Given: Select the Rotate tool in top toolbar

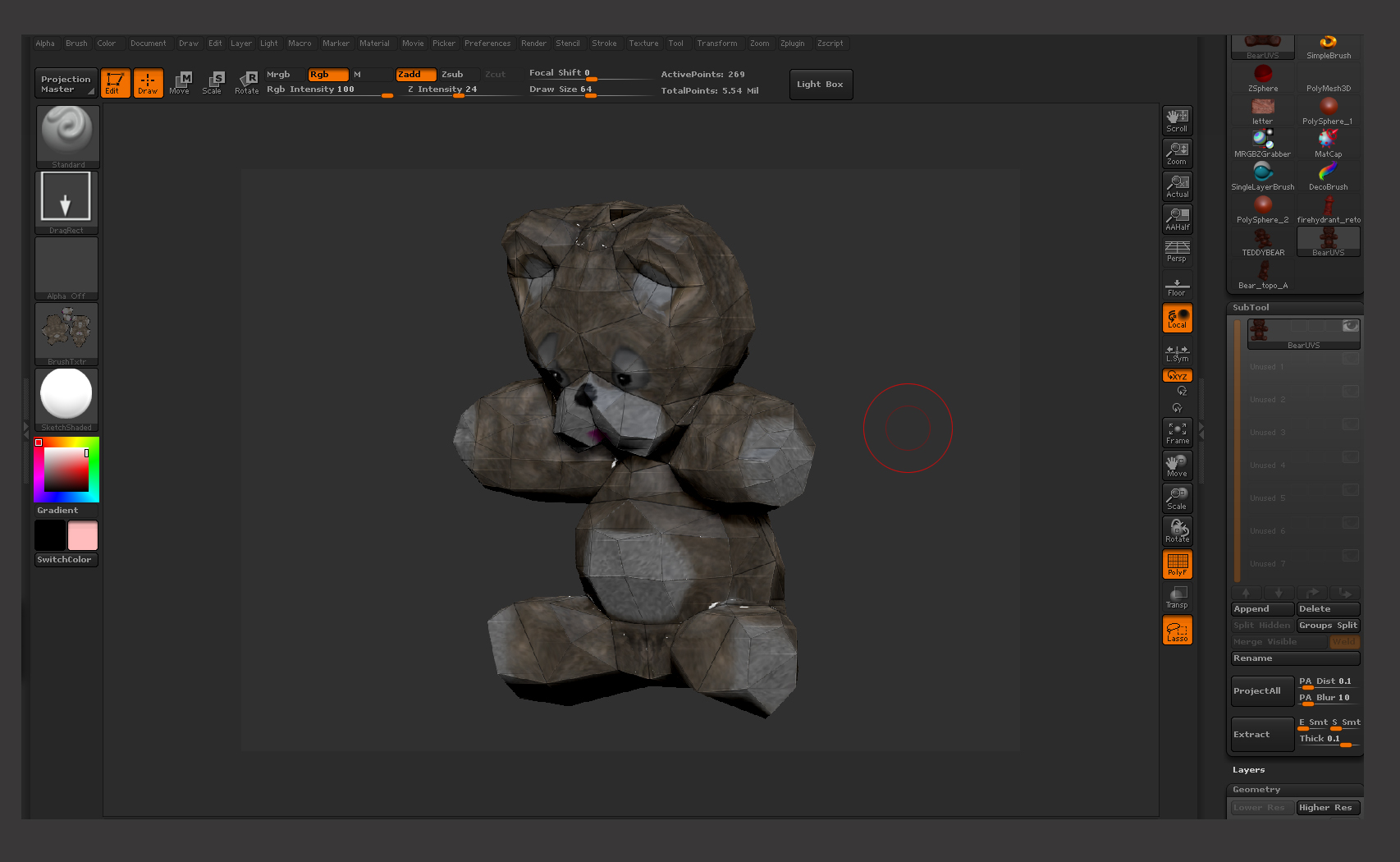Looking at the screenshot, I should click(x=247, y=83).
